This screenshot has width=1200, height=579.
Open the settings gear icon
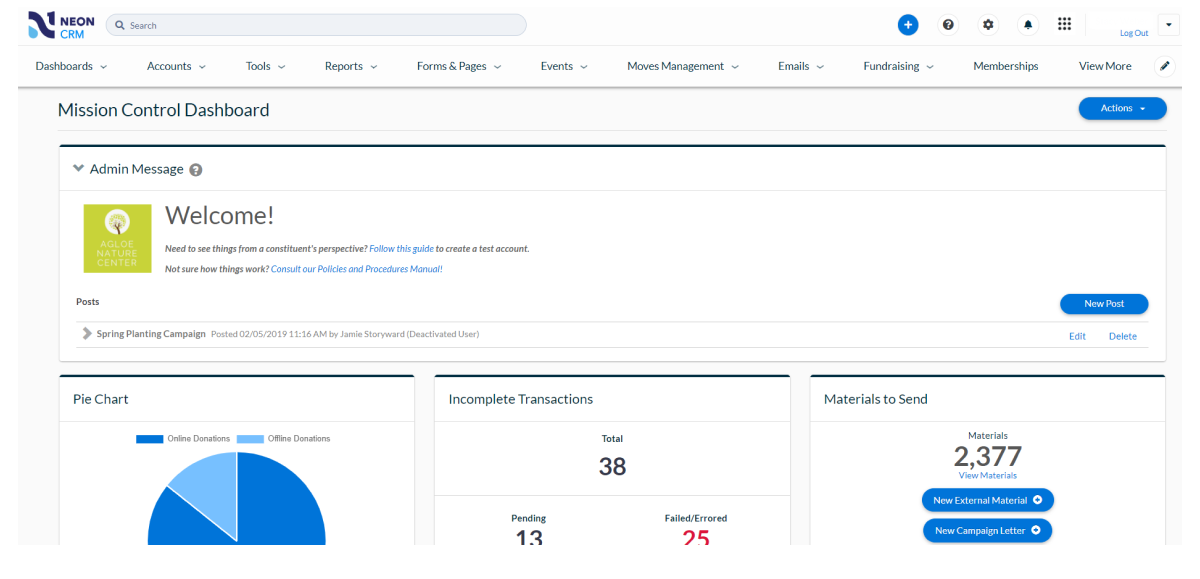coord(988,25)
